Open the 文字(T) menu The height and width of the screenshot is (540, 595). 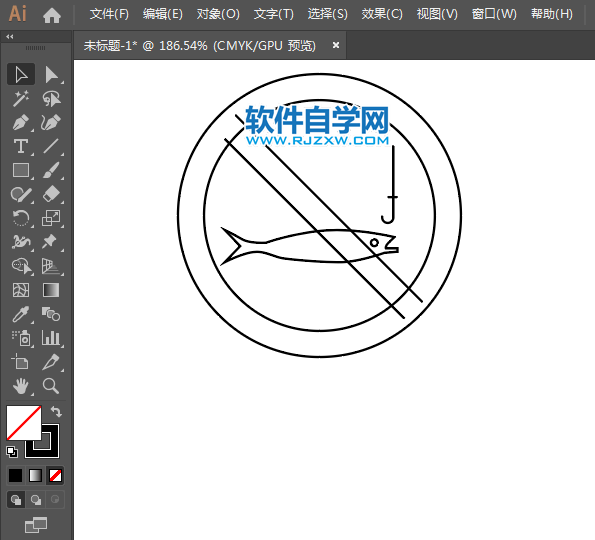274,14
